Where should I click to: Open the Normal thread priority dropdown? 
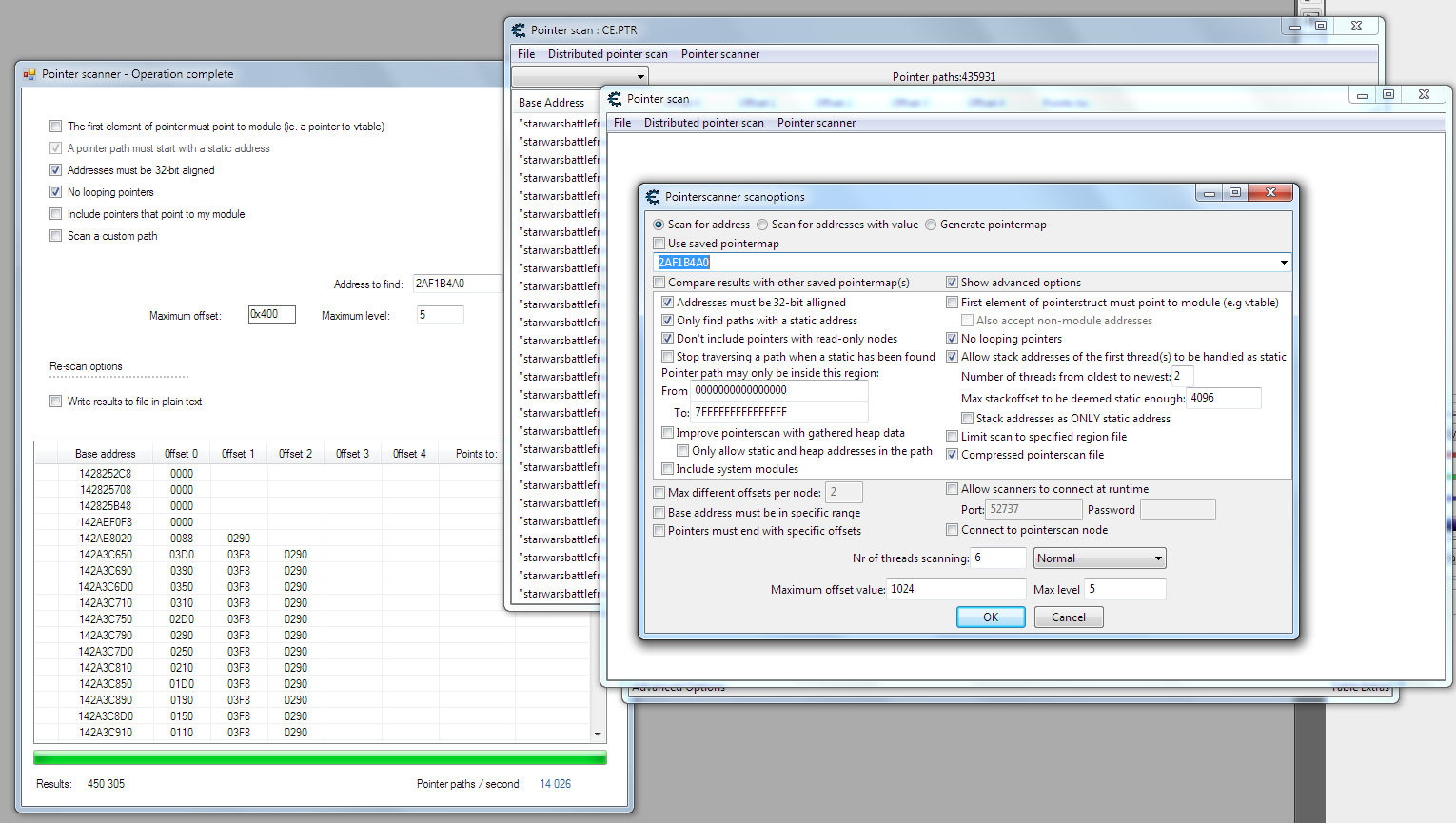click(1157, 558)
